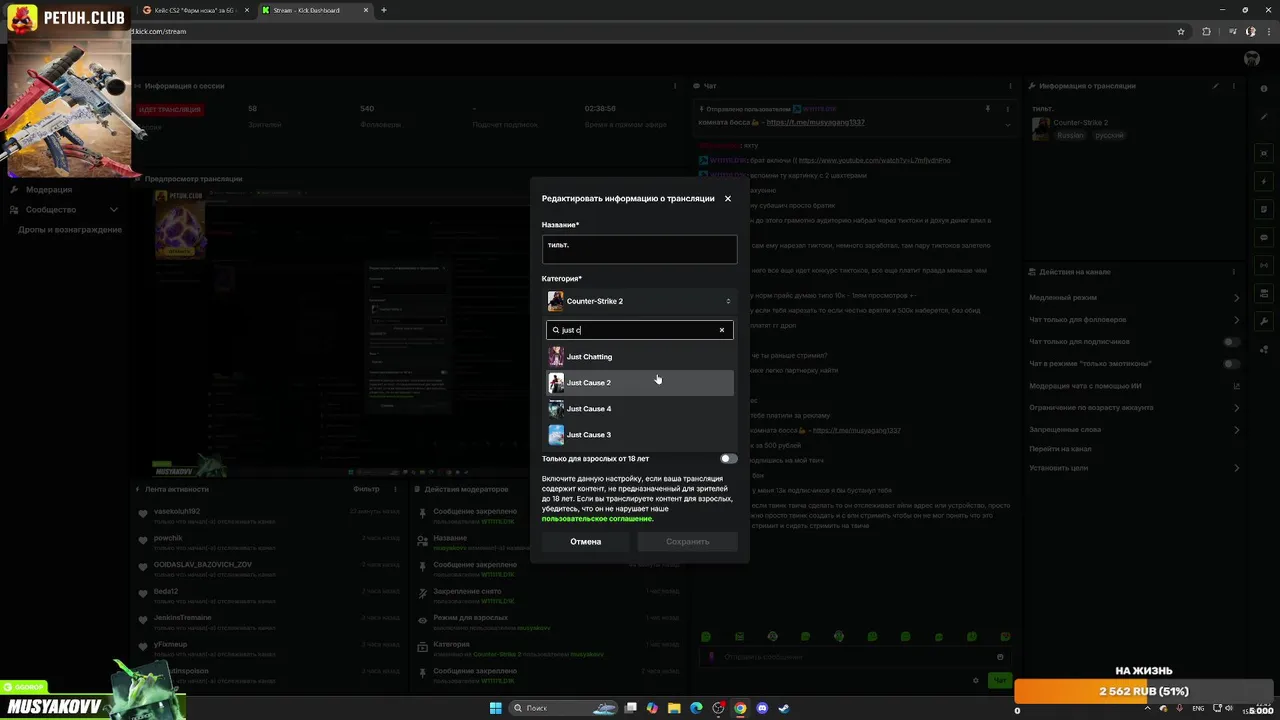Click the taskbar Поиск search box
The width and height of the screenshot is (1280, 720).
pos(565,708)
